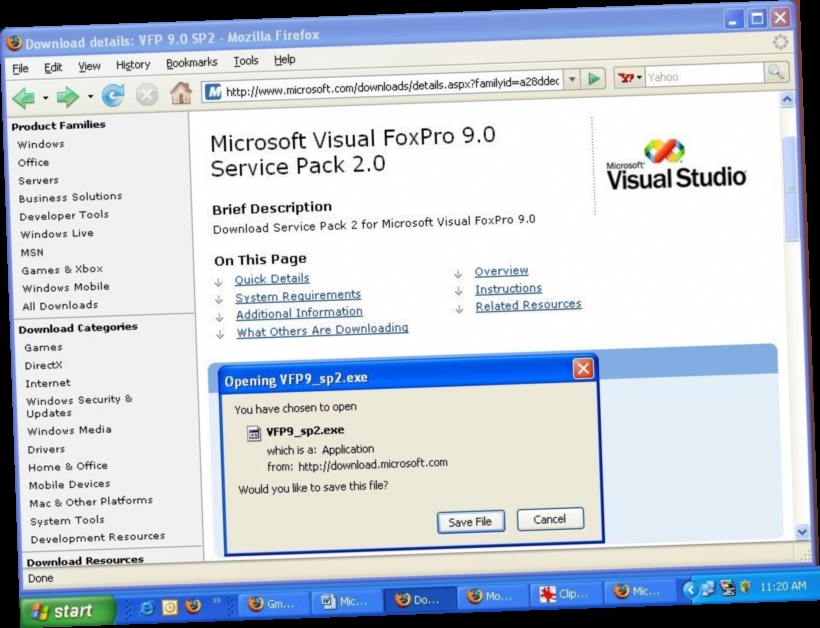Screen dimensions: 820x628
Task: Click the security shield icon in the tray
Action: tap(745, 587)
